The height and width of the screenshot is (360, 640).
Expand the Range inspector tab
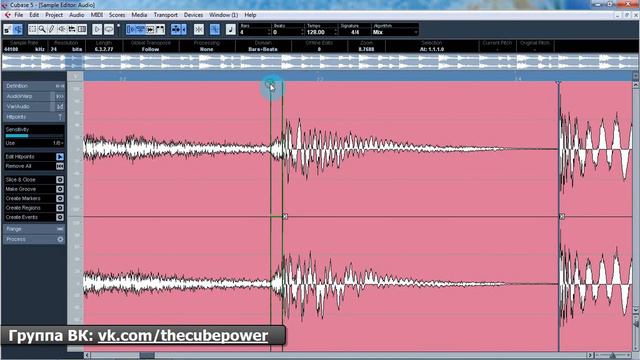click(34, 229)
